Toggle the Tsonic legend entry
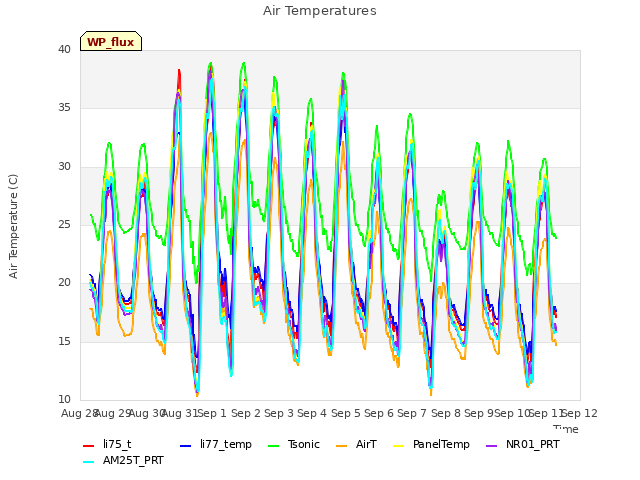The image size is (640, 480). tap(293, 444)
